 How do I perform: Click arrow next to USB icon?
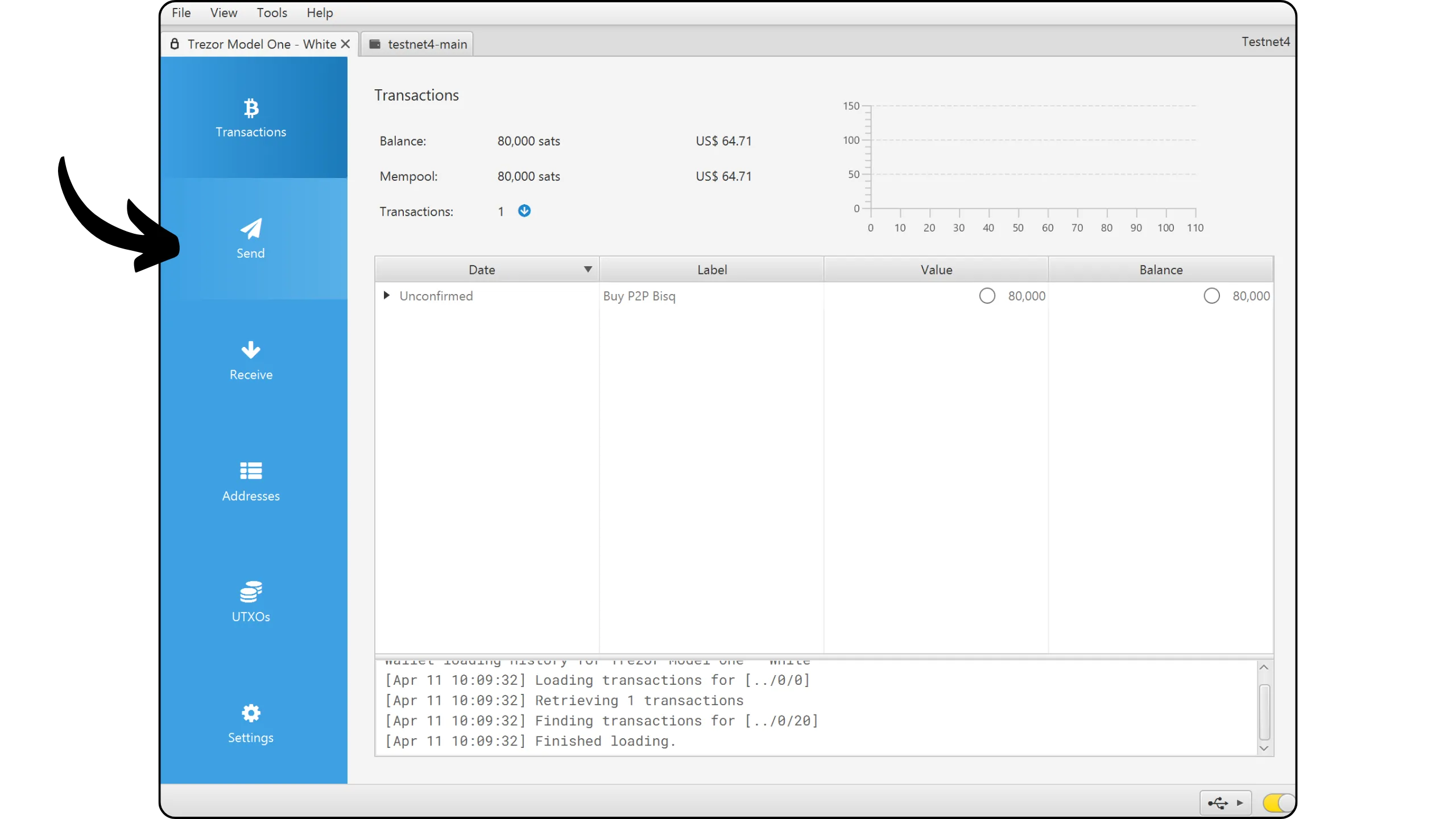point(1240,803)
